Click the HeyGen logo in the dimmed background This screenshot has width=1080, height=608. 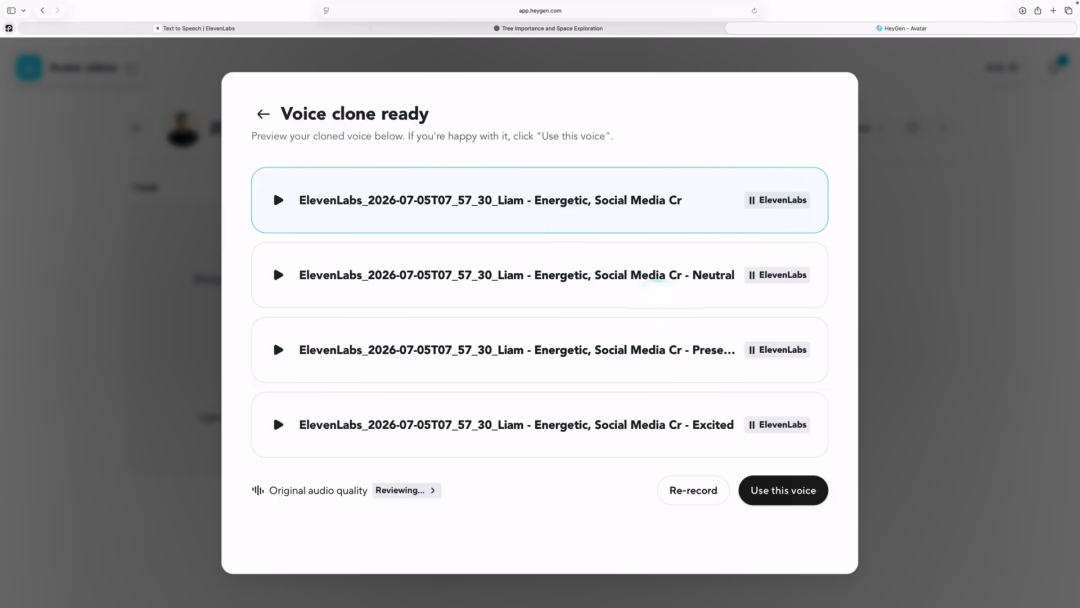tap(29, 67)
